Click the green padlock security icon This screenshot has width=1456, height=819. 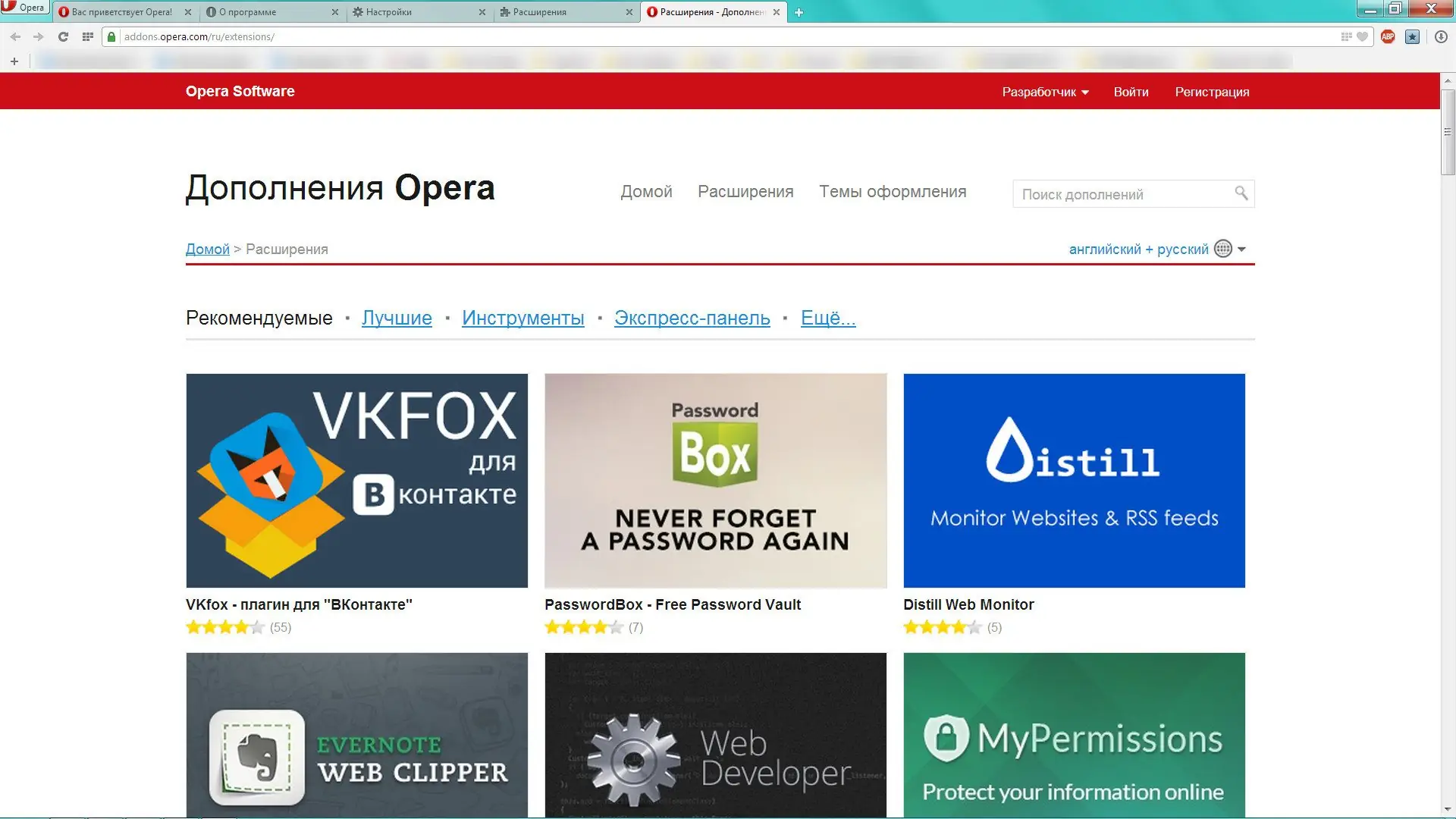[111, 36]
